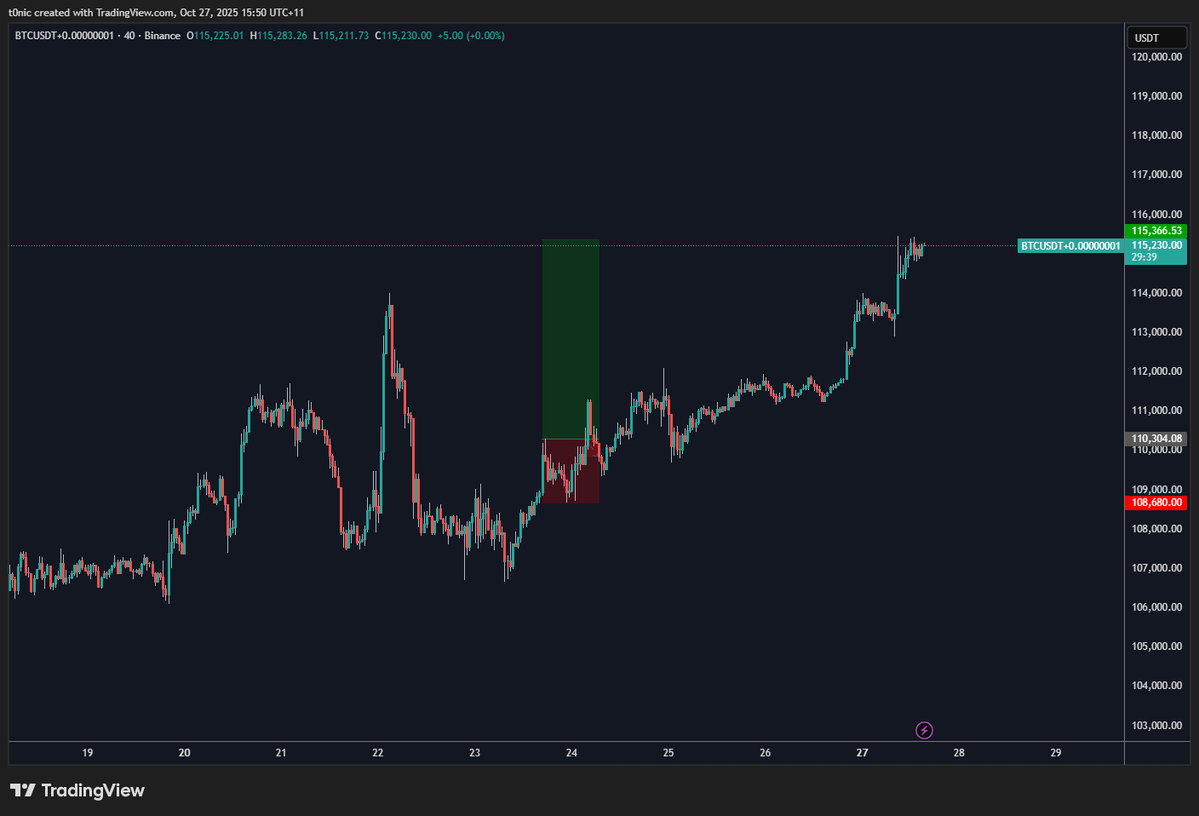This screenshot has width=1199, height=816.
Task: Click the 120,000.00 price axis label
Action: (x=1156, y=57)
